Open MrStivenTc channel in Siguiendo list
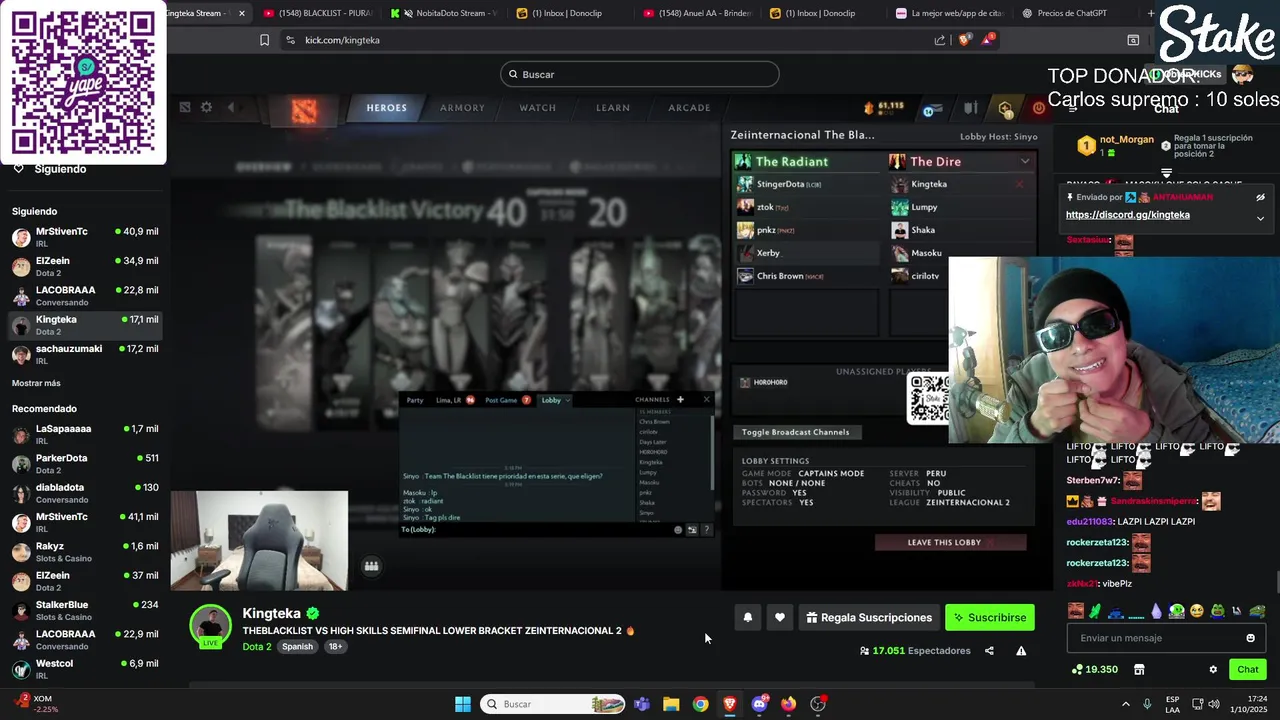Viewport: 1280px width, 720px height. click(85, 237)
